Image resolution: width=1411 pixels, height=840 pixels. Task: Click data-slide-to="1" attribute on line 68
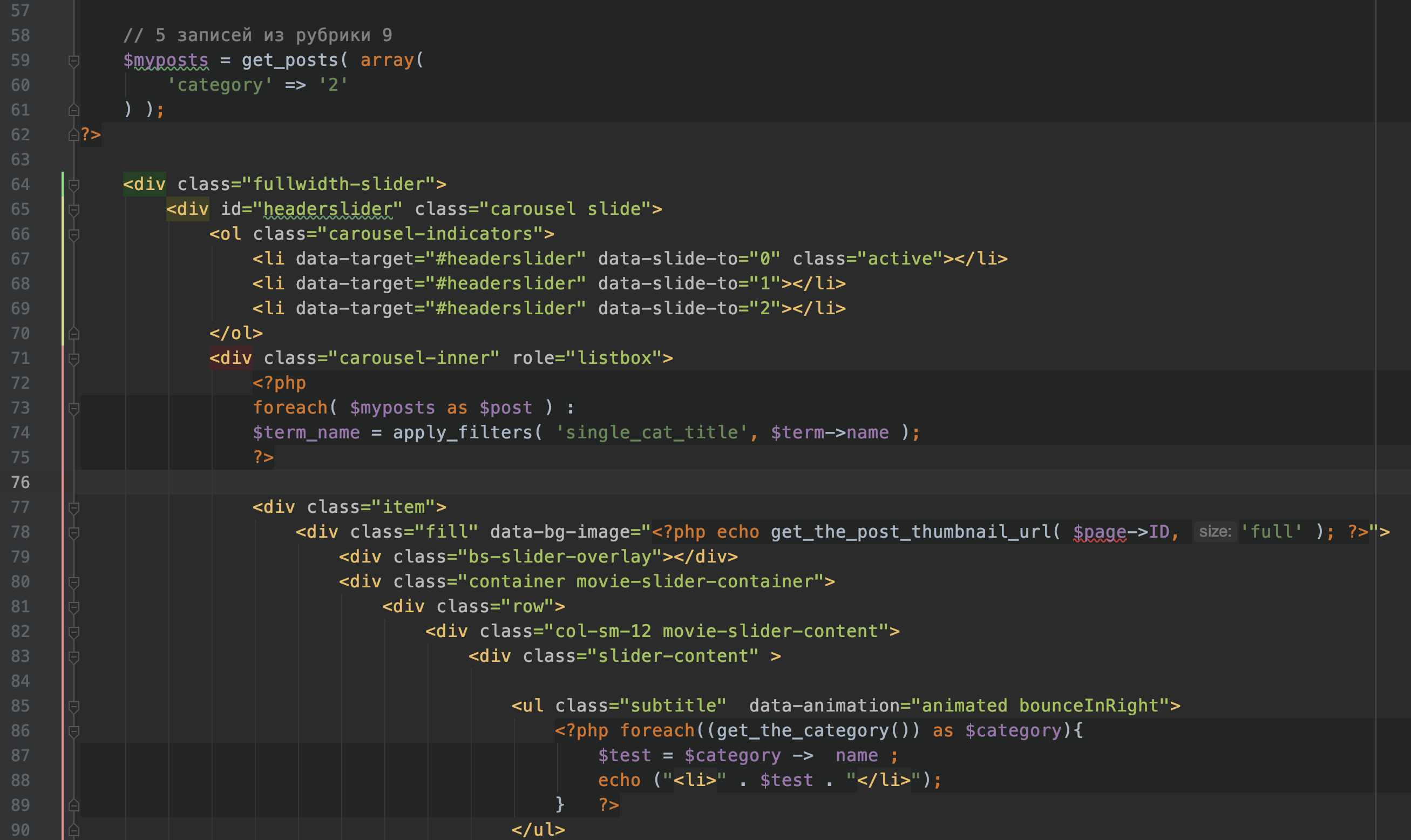pos(689,283)
